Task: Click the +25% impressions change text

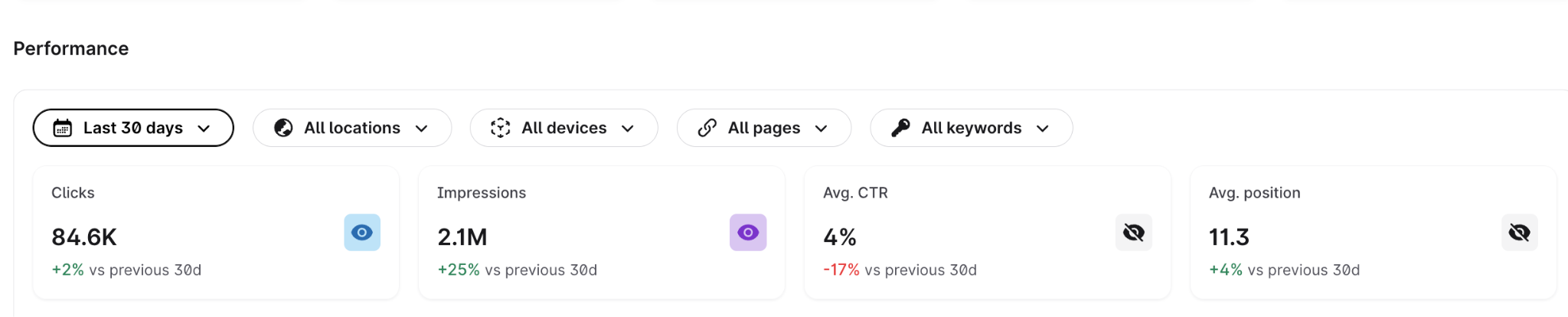Action: point(459,270)
